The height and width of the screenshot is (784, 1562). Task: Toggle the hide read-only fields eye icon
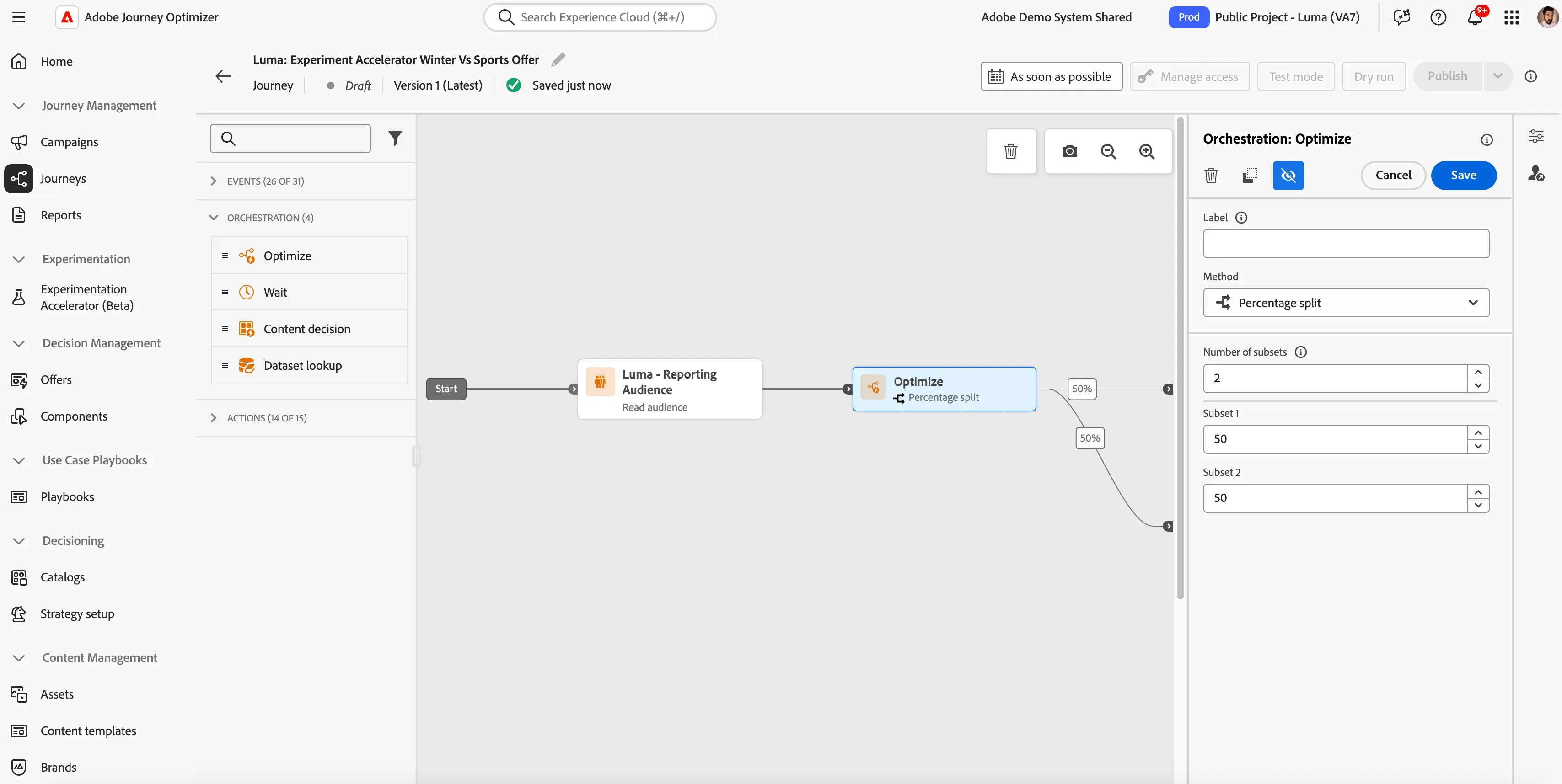(1288, 175)
